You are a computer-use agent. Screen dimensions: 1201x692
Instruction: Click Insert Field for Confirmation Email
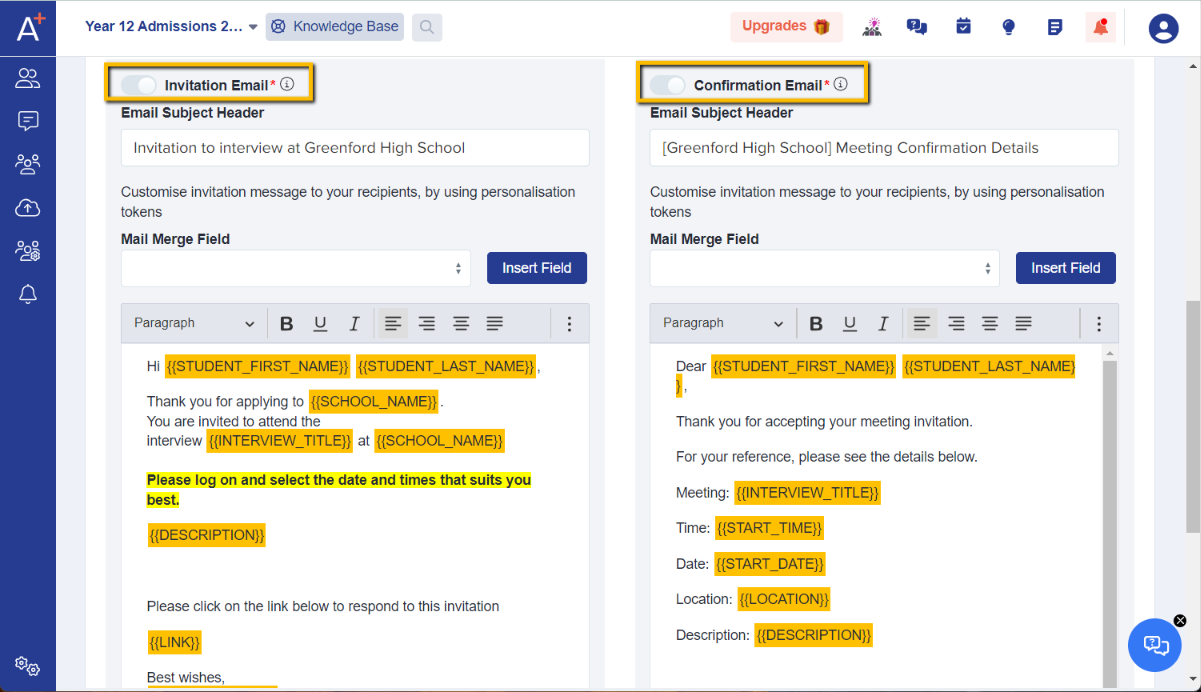[x=1066, y=268]
